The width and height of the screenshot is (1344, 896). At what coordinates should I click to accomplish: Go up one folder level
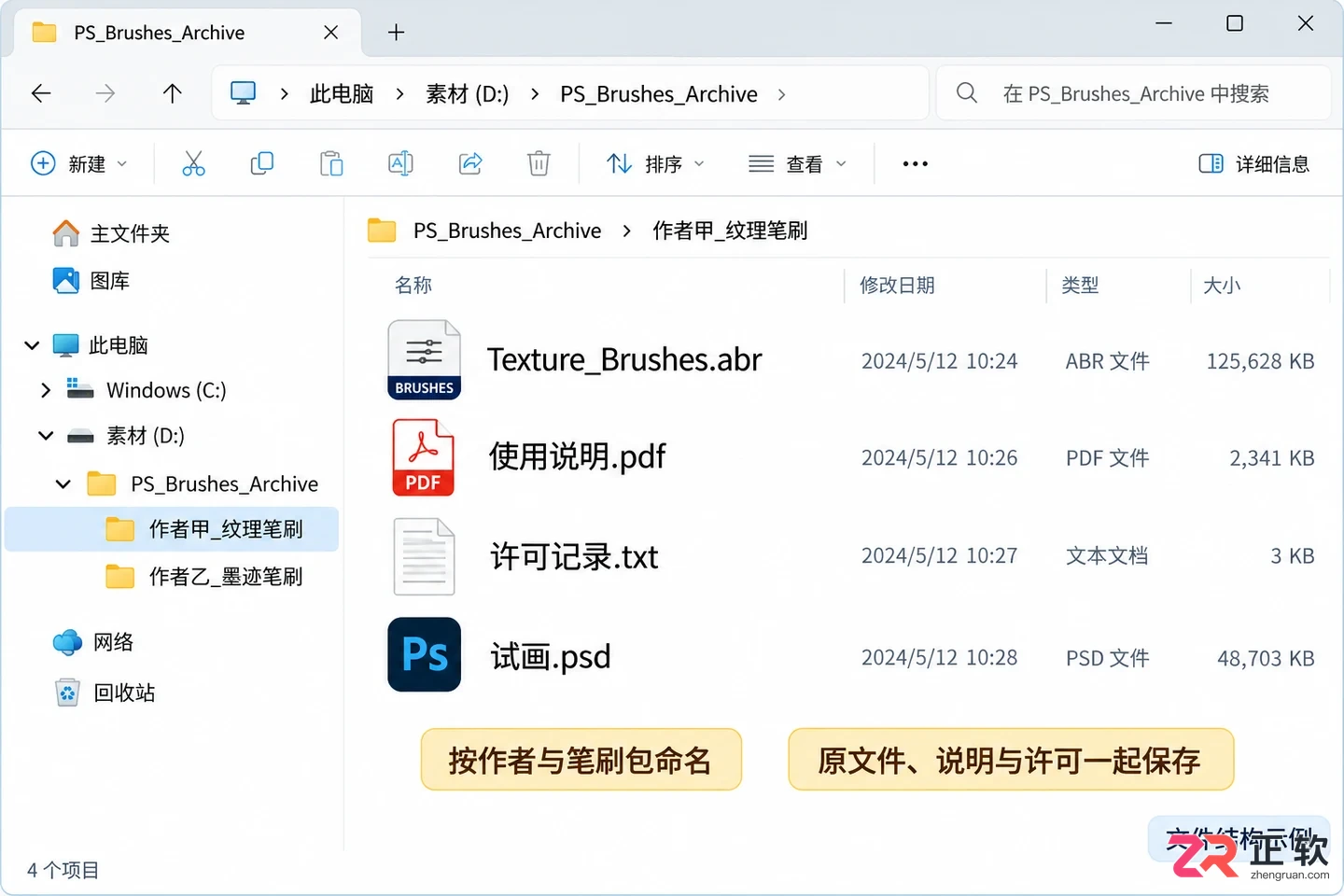[172, 93]
